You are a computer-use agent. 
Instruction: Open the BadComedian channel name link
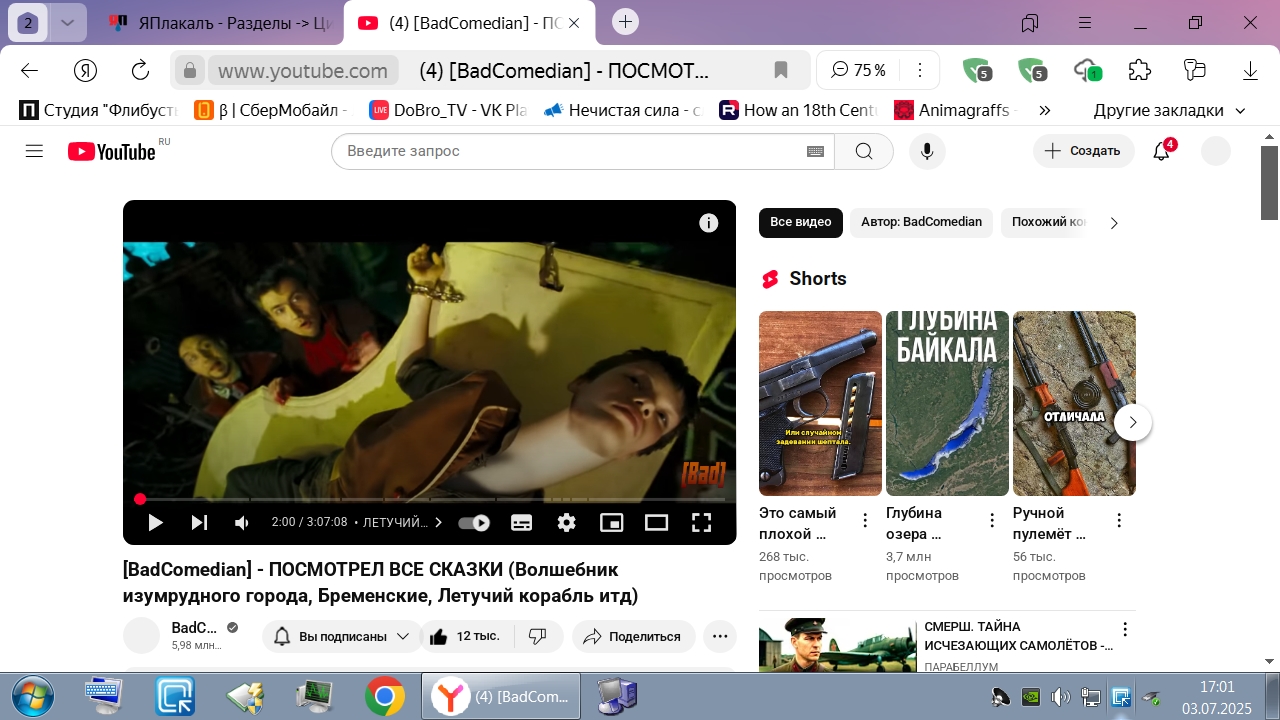point(194,627)
